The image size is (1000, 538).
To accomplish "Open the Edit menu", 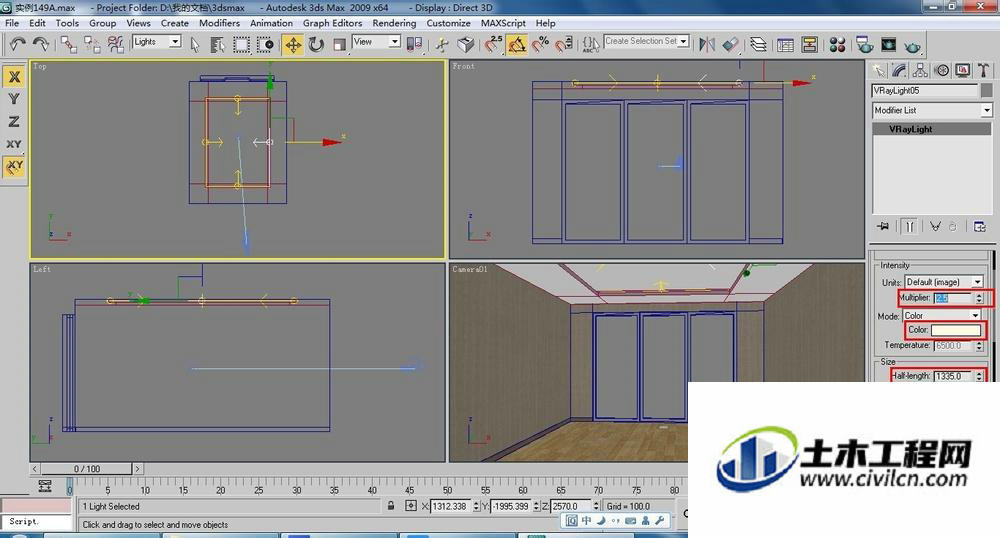I will click(x=38, y=23).
